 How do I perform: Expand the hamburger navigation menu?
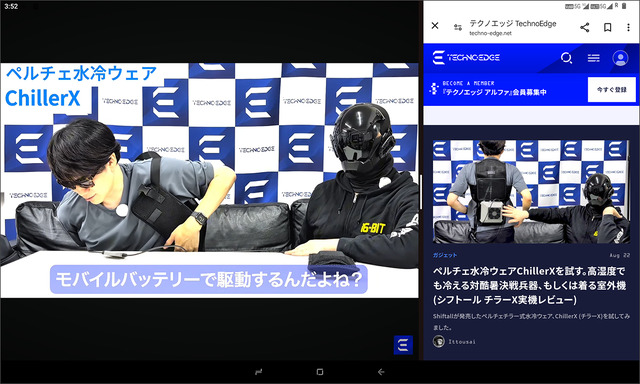point(593,58)
